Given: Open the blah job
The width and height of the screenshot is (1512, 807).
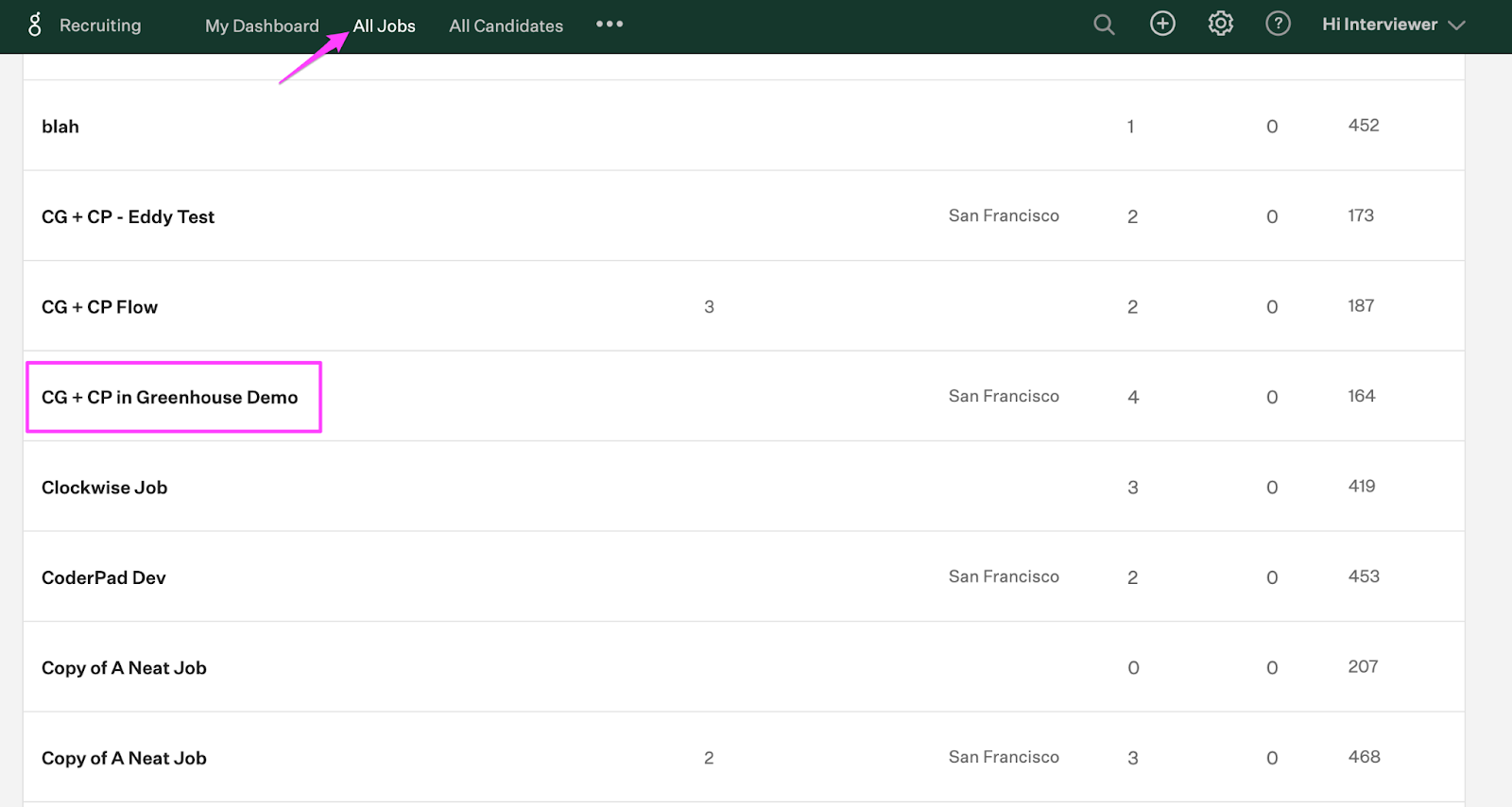Looking at the screenshot, I should pyautogui.click(x=60, y=127).
